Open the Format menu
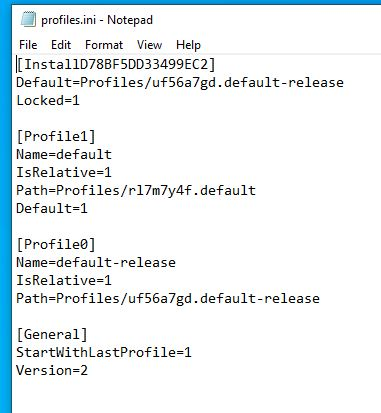Screen dimensions: 381x413 click(104, 45)
